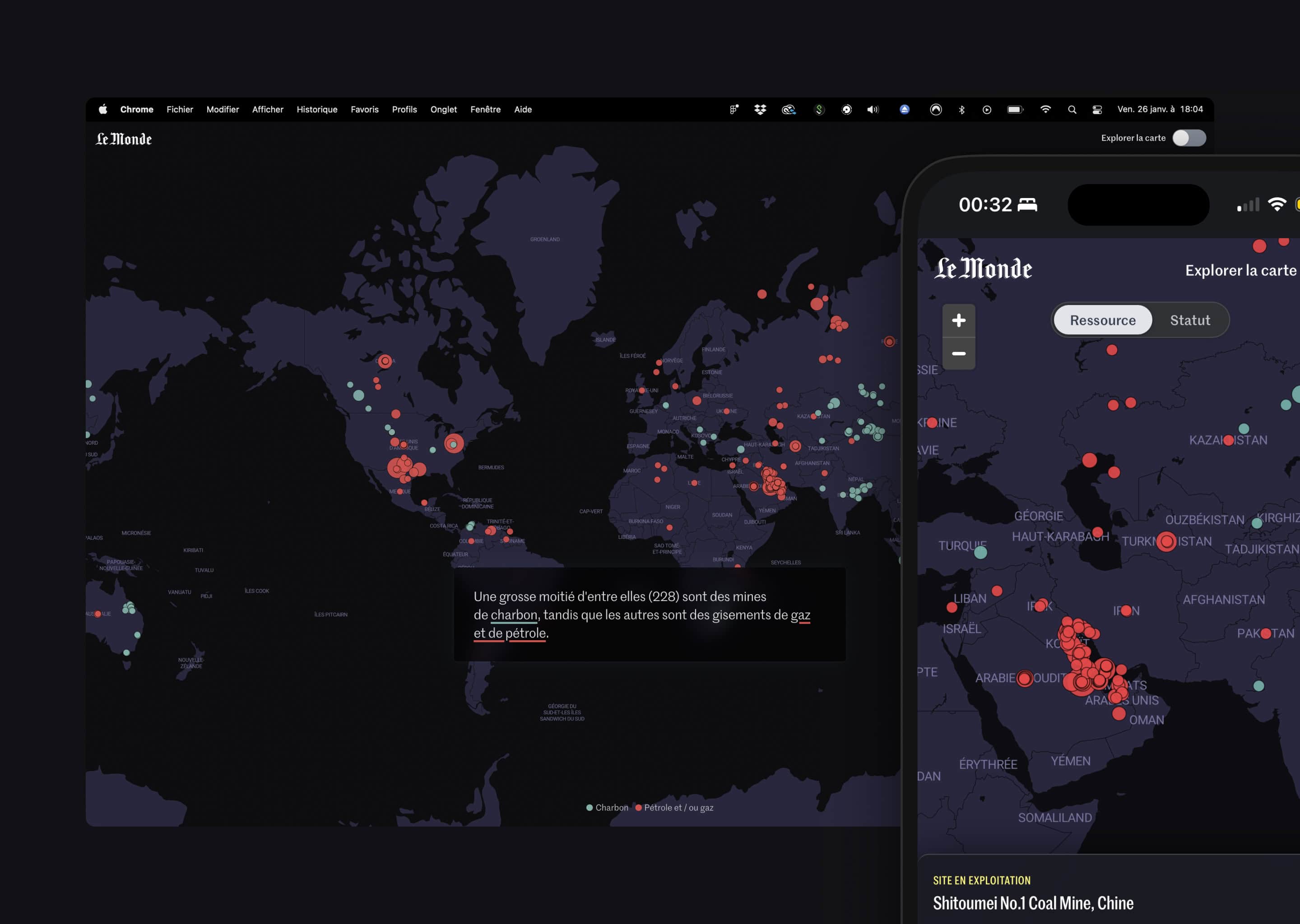Tap the green marker in Kazakhstan on phone
The width and height of the screenshot is (1300, 924).
[1244, 429]
